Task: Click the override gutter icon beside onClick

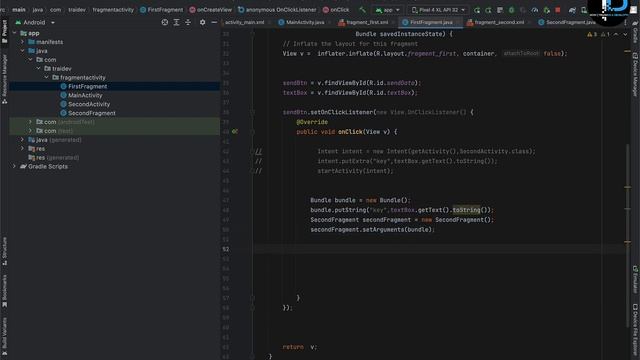Action: [x=235, y=131]
